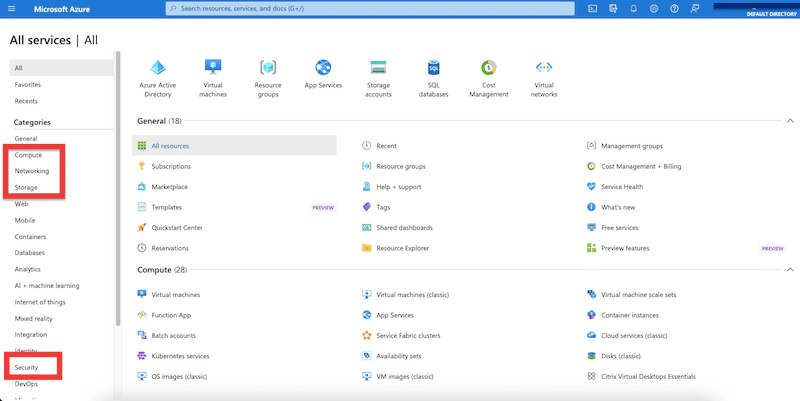Click the Subscriptions key icon
This screenshot has width=800, height=401.
(142, 166)
